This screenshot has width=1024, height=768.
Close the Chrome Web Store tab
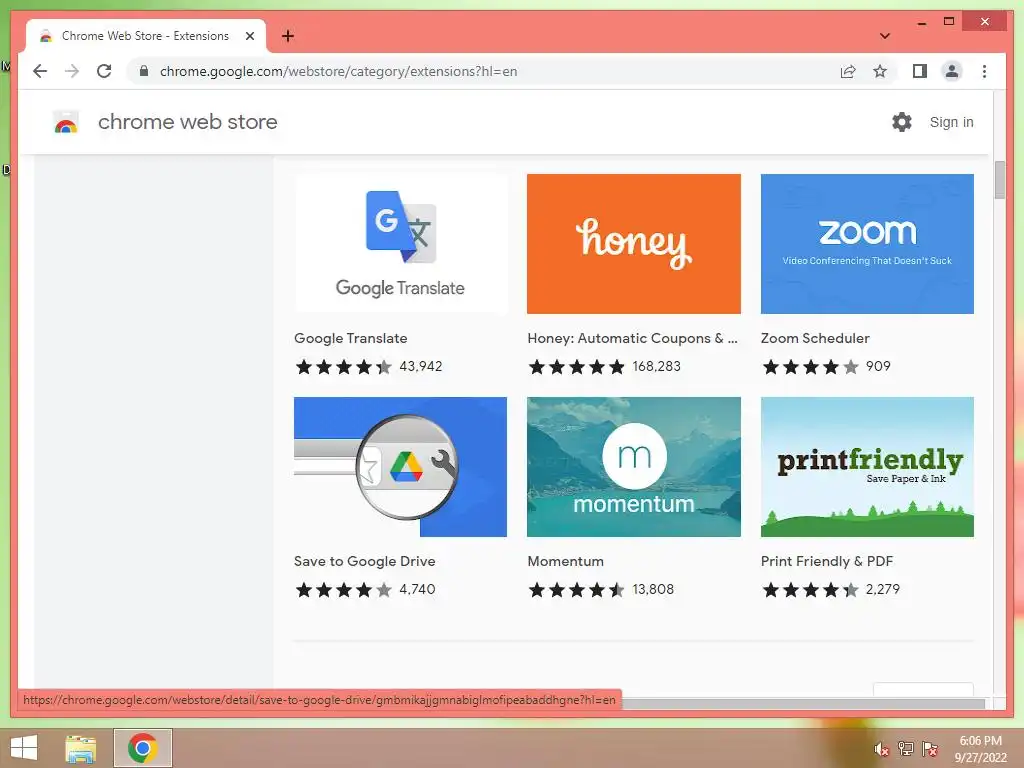249,36
